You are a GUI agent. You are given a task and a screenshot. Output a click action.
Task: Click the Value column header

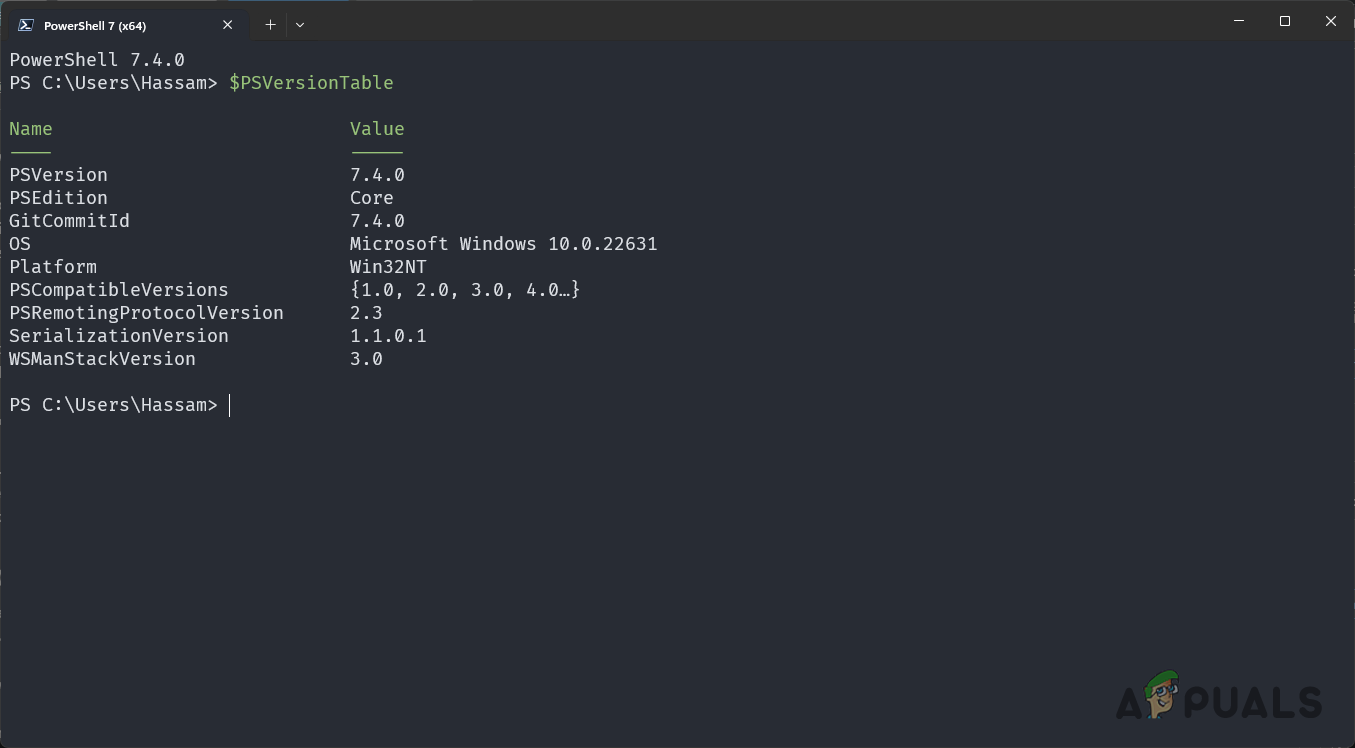tap(377, 128)
